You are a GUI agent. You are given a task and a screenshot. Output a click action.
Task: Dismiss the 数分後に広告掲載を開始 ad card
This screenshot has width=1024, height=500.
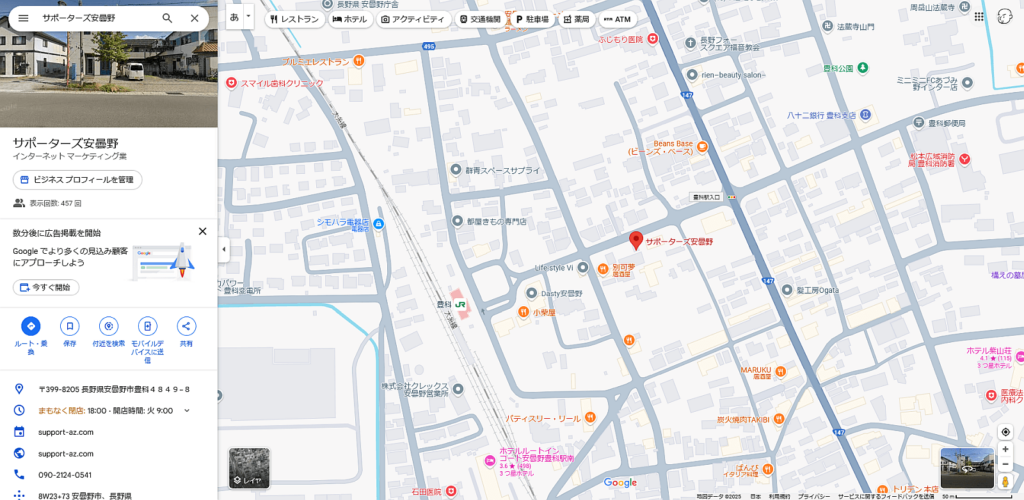(x=202, y=231)
